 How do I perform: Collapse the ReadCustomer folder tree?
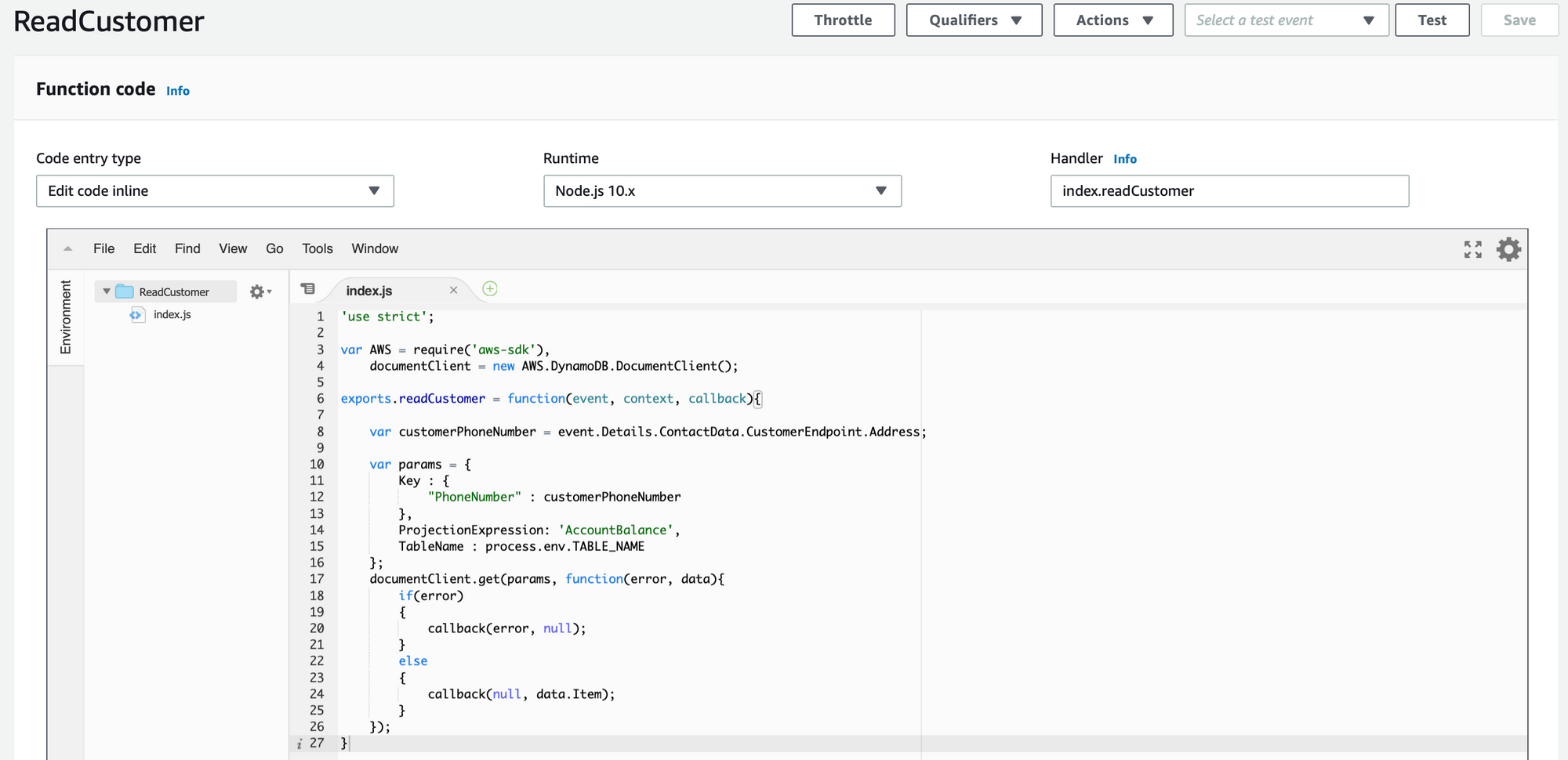tap(107, 291)
